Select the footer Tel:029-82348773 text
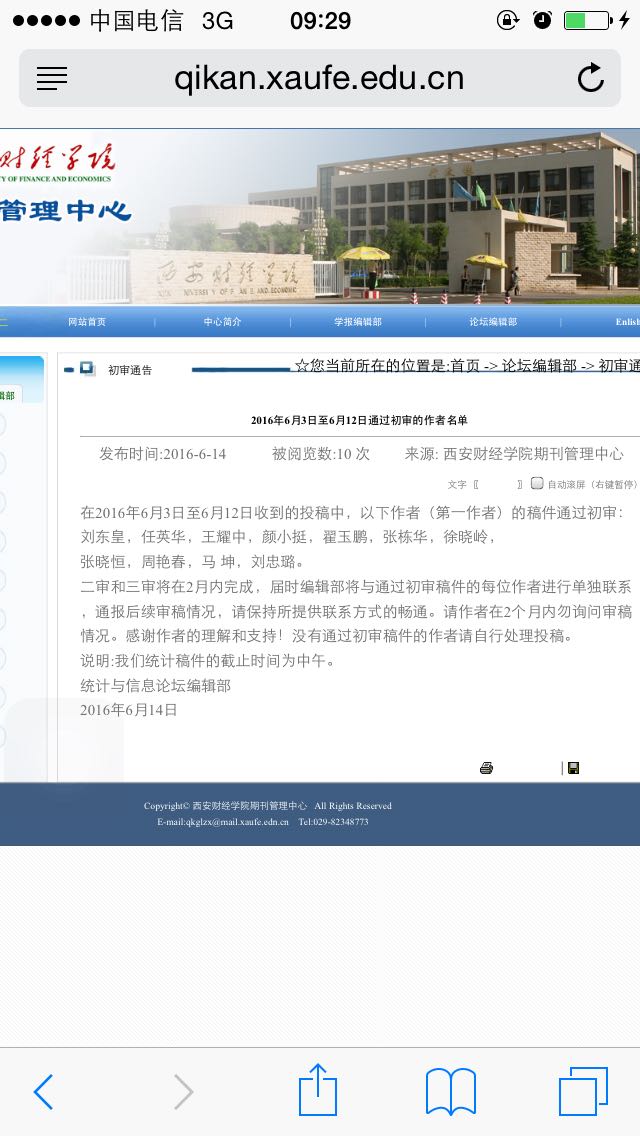 pos(333,822)
